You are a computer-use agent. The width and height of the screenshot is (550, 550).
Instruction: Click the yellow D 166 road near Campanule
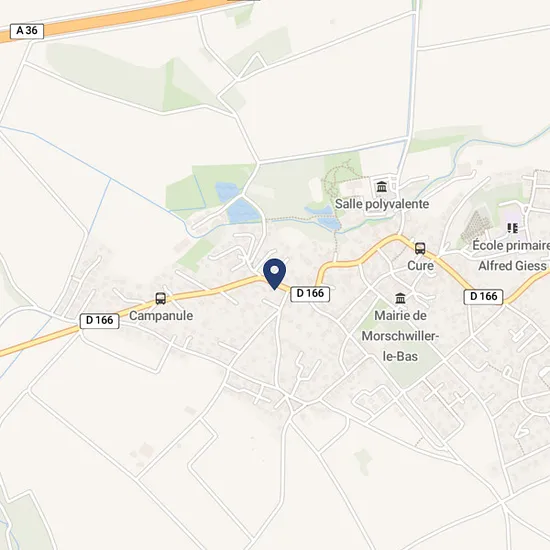click(196, 293)
